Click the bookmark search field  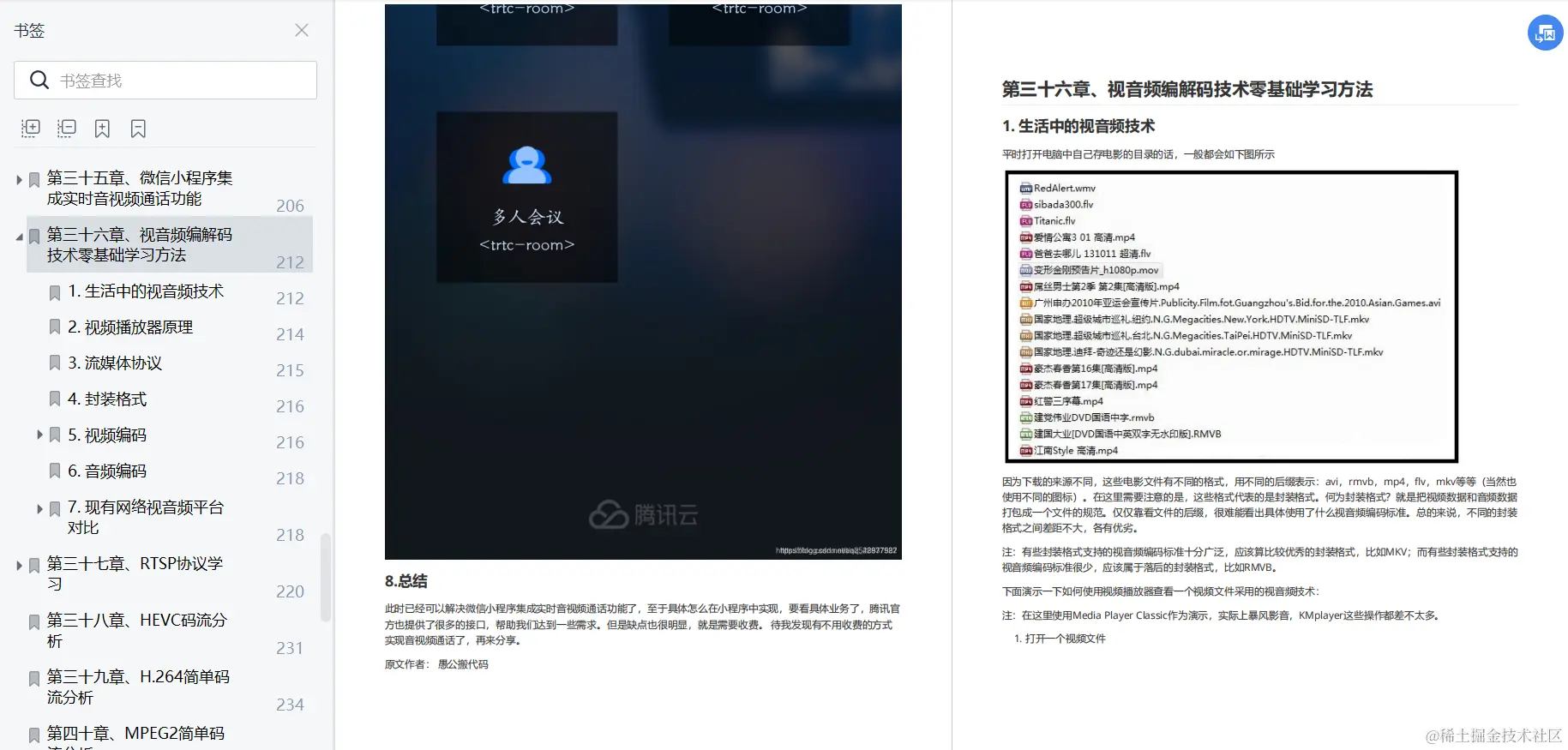165,80
